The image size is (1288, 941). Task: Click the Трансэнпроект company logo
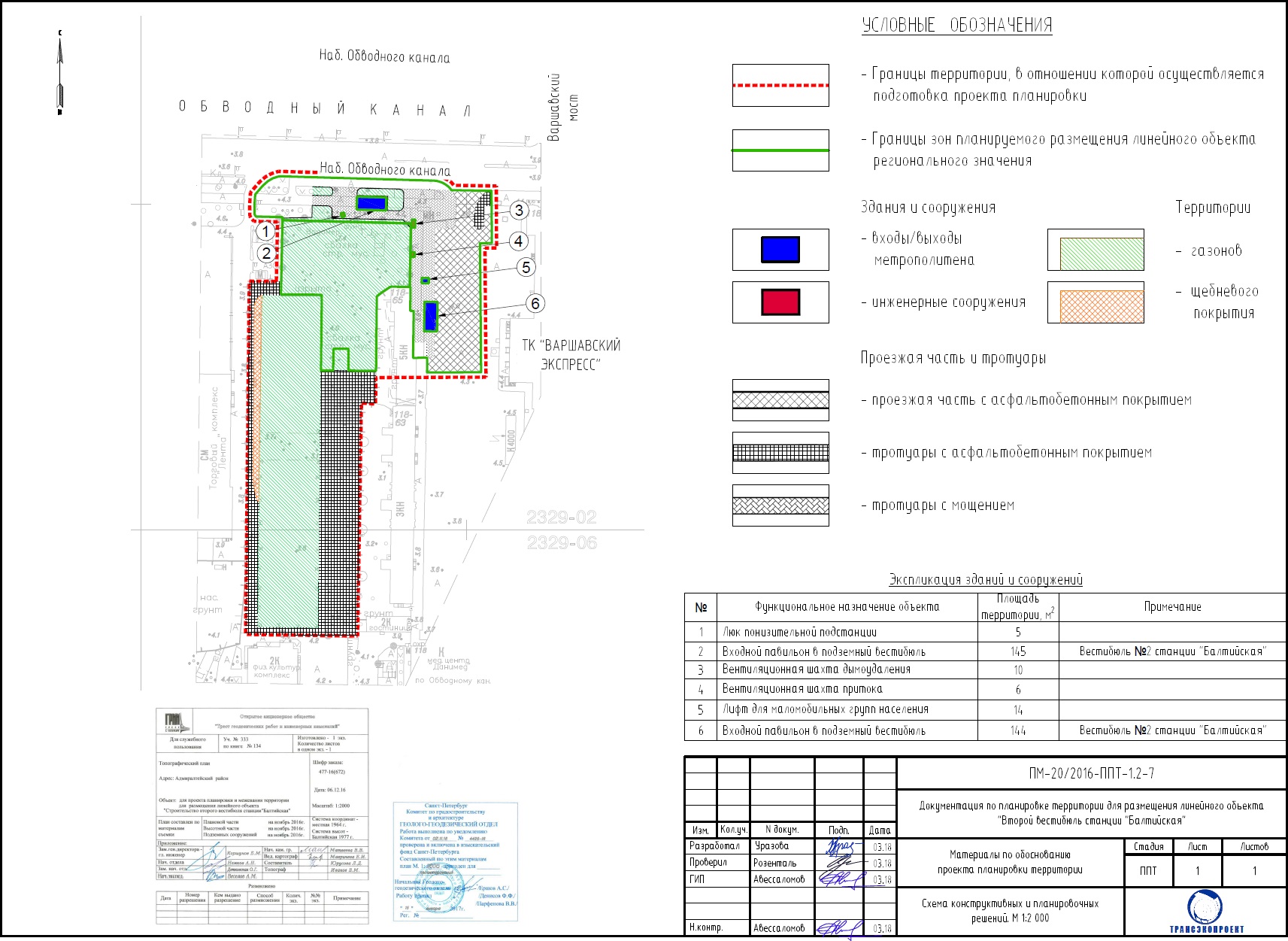[x=1206, y=910]
